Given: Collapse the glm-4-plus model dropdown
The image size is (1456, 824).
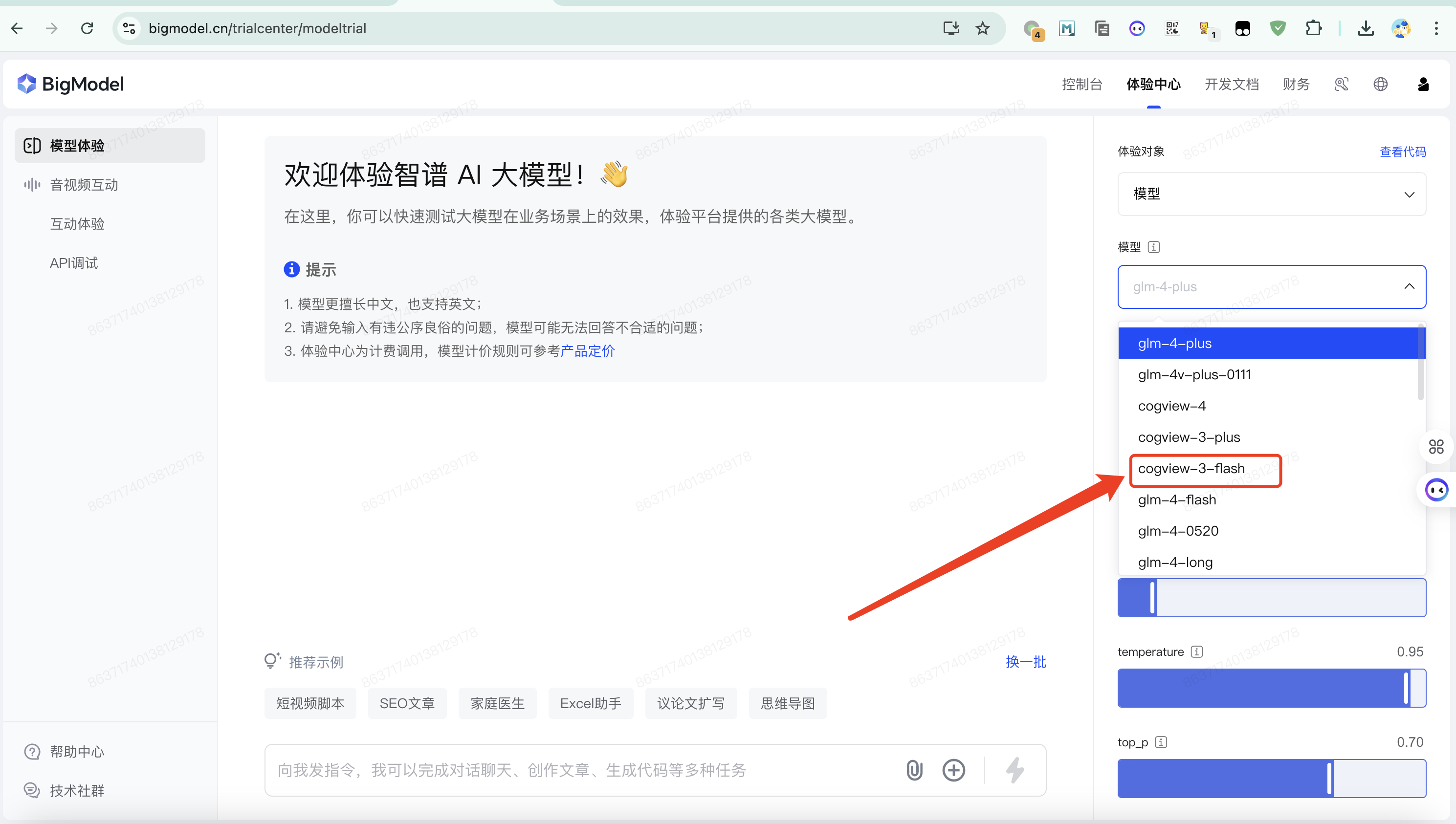Looking at the screenshot, I should coord(1272,287).
